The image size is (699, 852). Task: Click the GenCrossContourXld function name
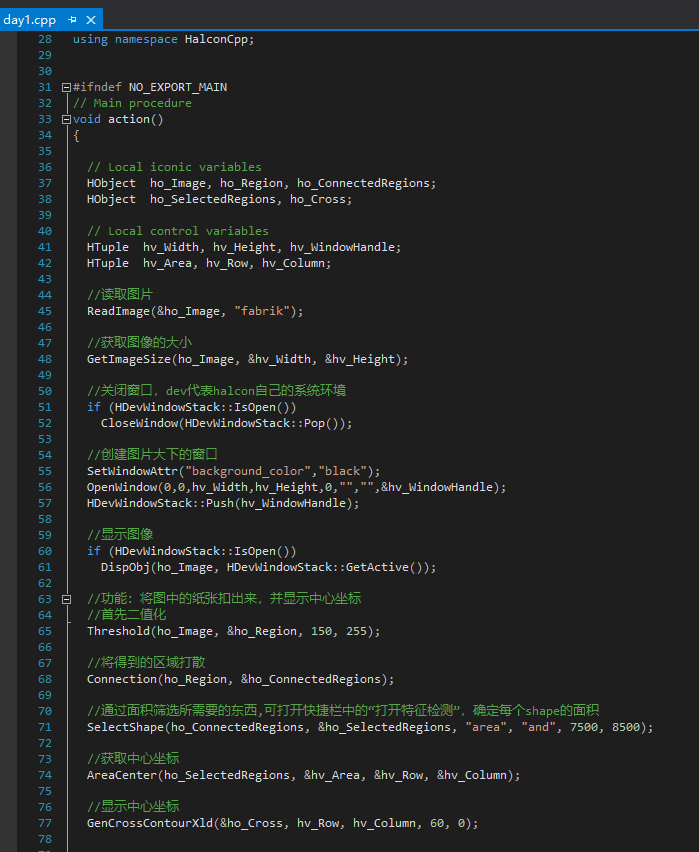147,823
